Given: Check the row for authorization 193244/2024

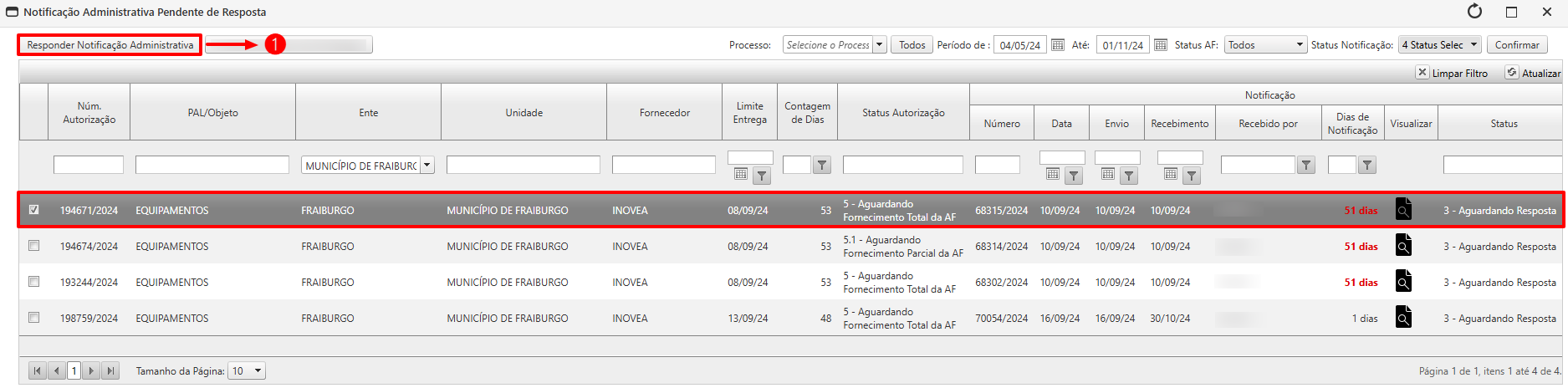Looking at the screenshot, I should [x=34, y=282].
